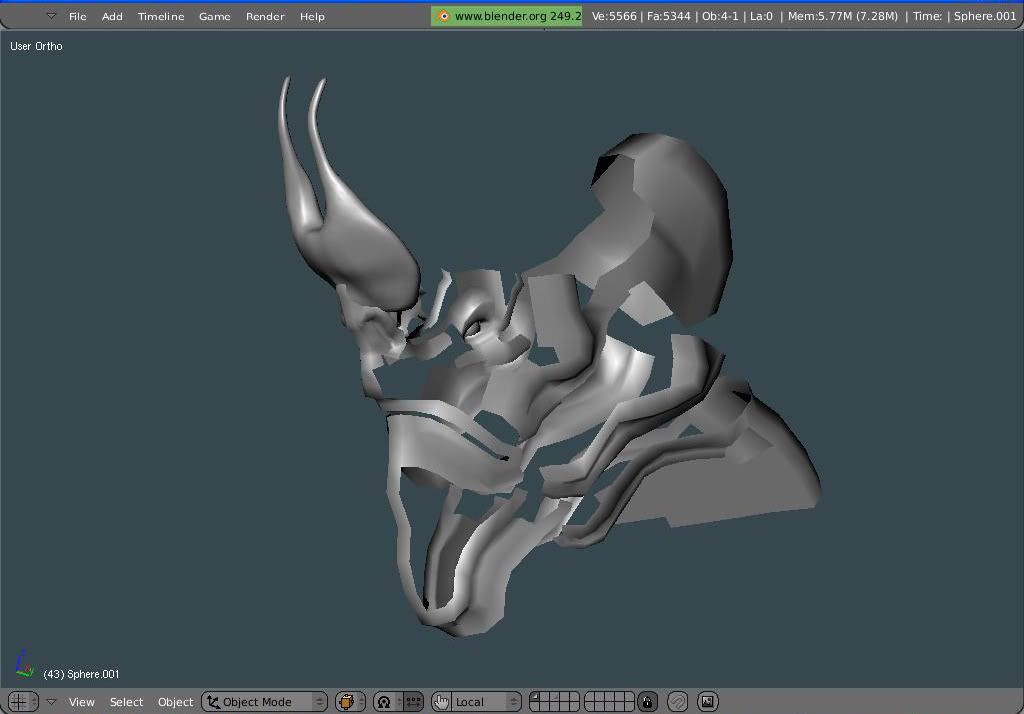Click the move object centers only button
The height and width of the screenshot is (714, 1024).
[x=412, y=702]
